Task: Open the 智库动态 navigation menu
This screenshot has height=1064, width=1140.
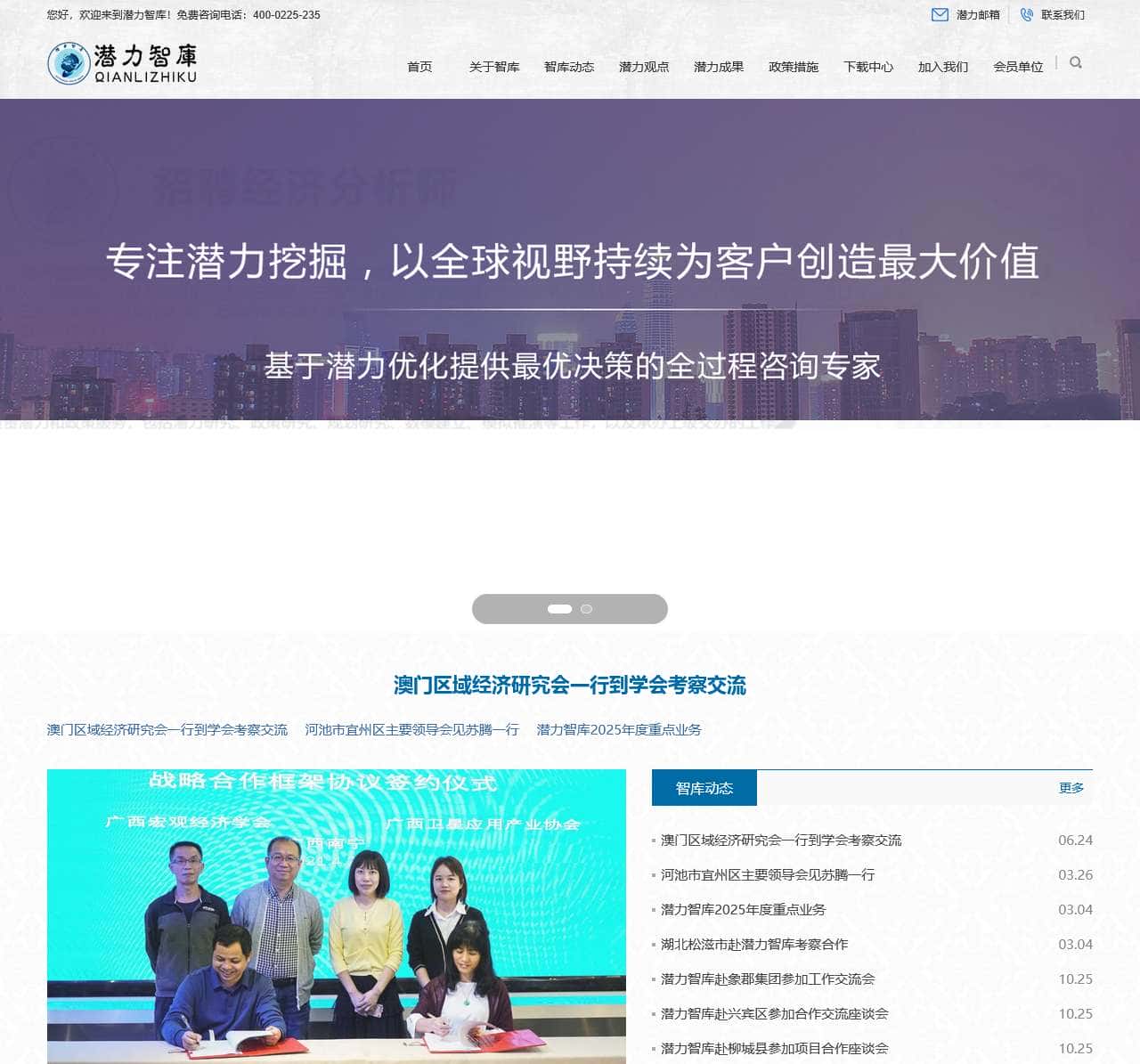Action: [x=567, y=65]
